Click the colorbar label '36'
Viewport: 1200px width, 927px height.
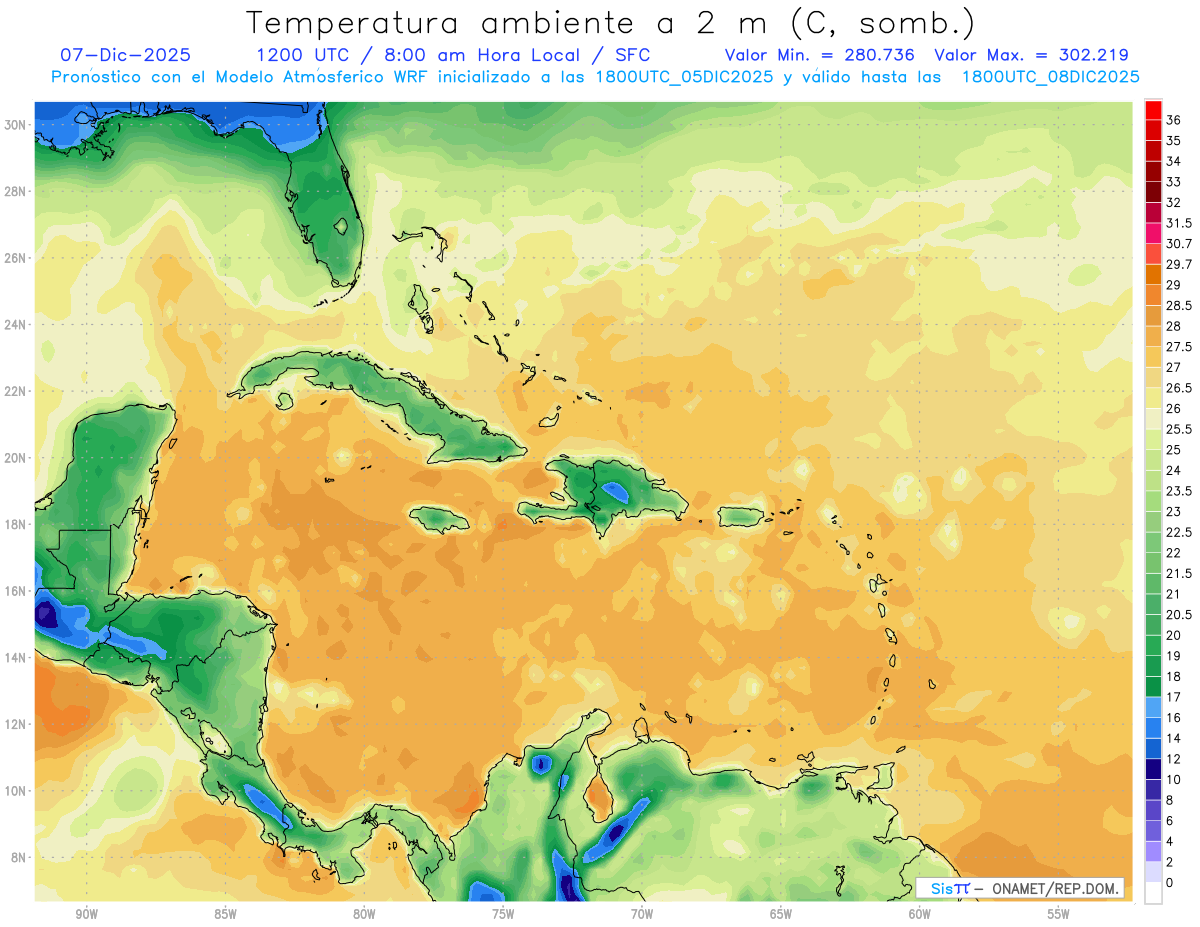pos(1174,120)
